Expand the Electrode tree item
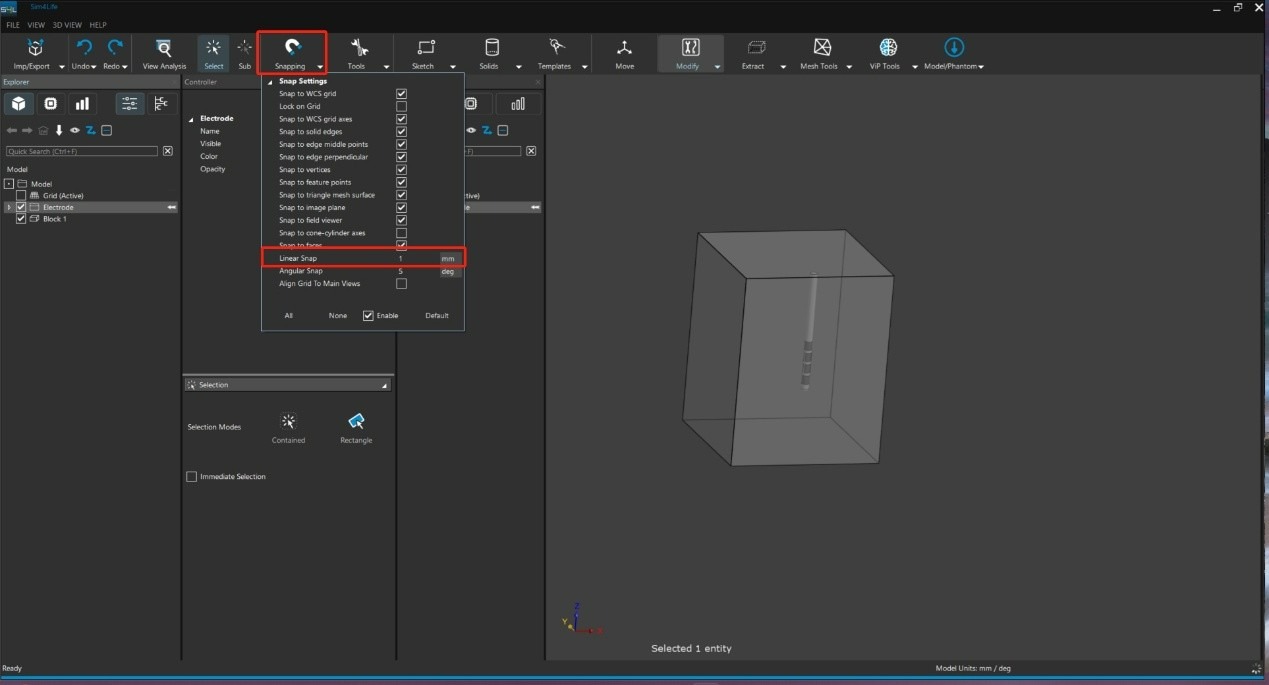Screen dimensions: 1269x685 (9, 207)
